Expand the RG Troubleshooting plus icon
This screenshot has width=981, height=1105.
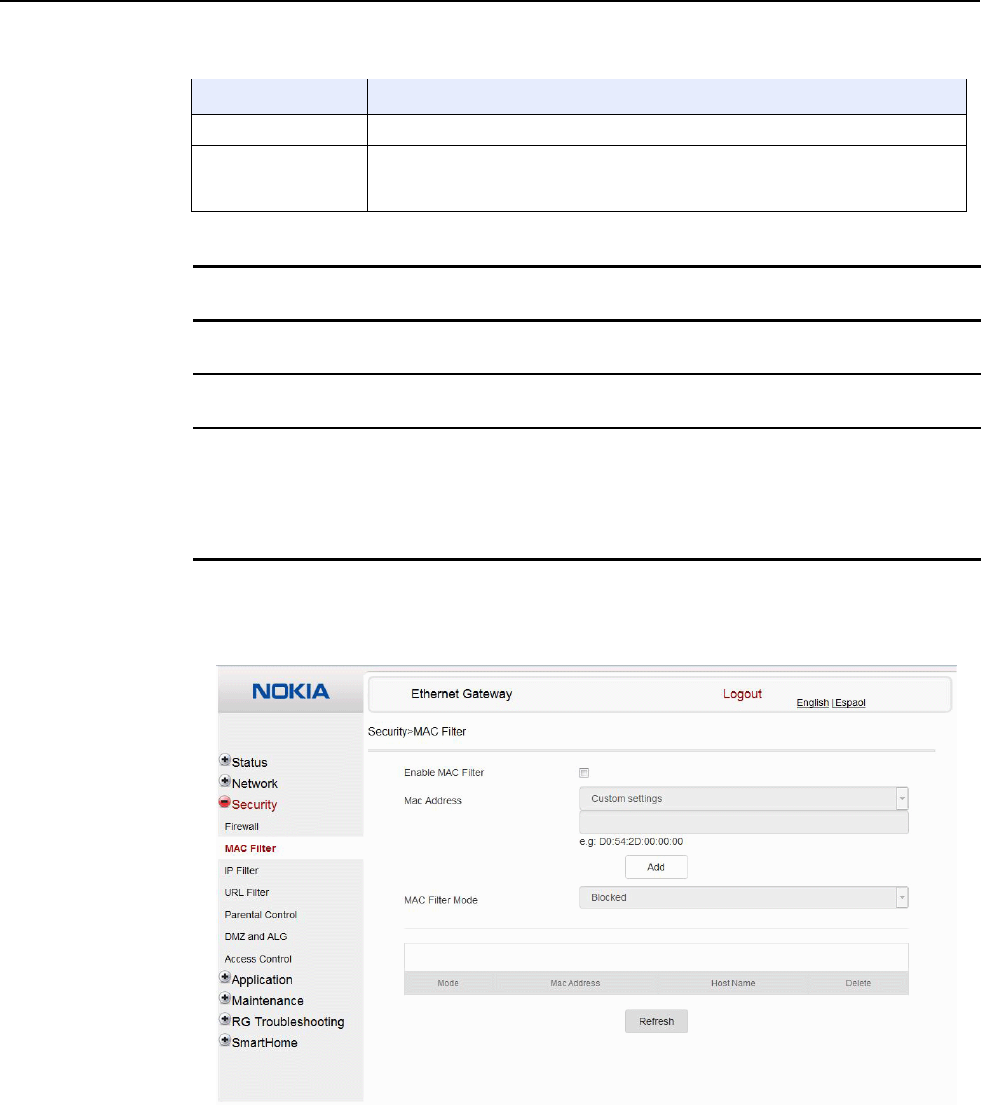(225, 1019)
